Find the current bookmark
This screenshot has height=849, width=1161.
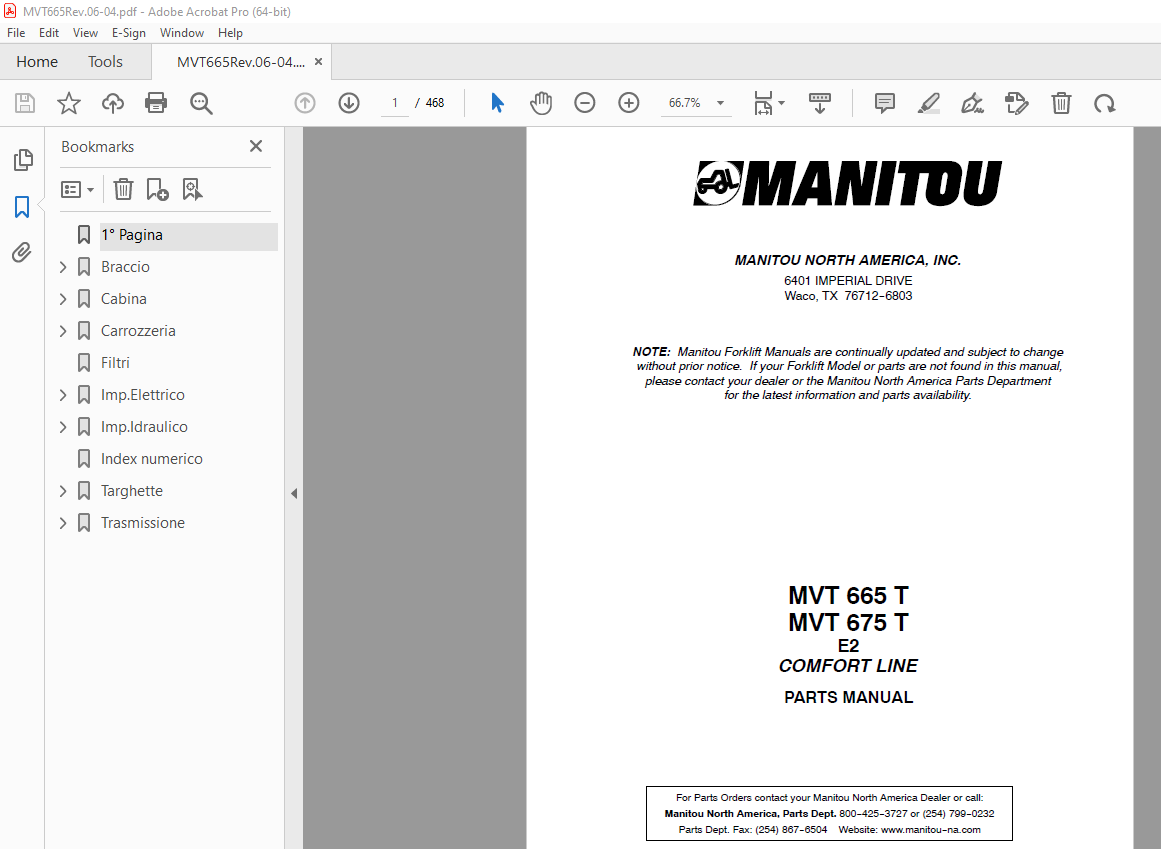click(x=193, y=189)
